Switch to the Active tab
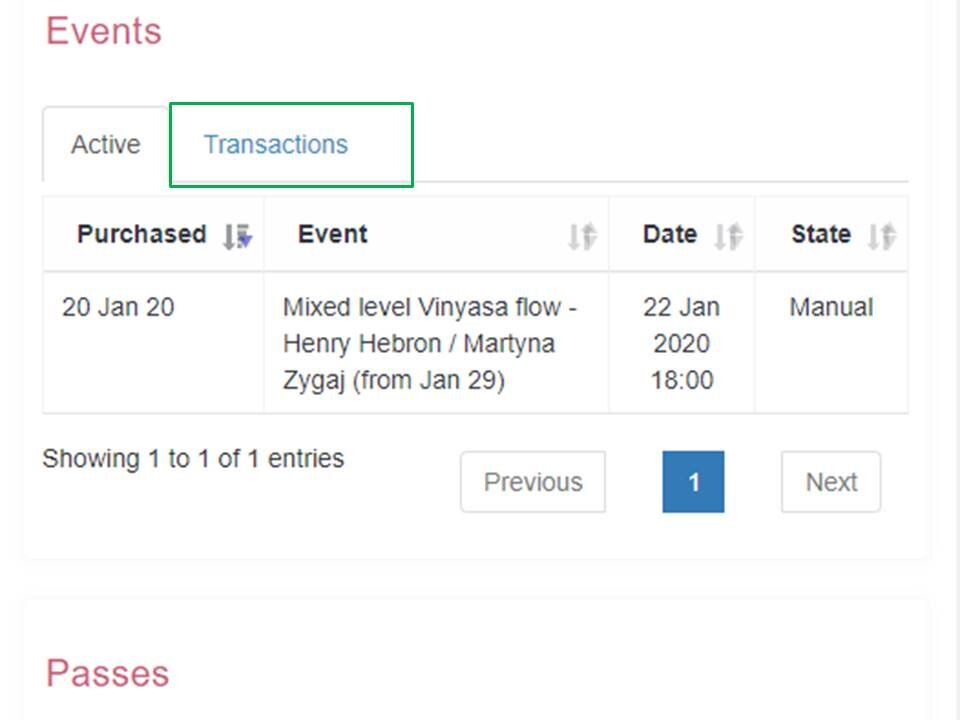Viewport: 960px width, 720px height. click(104, 144)
